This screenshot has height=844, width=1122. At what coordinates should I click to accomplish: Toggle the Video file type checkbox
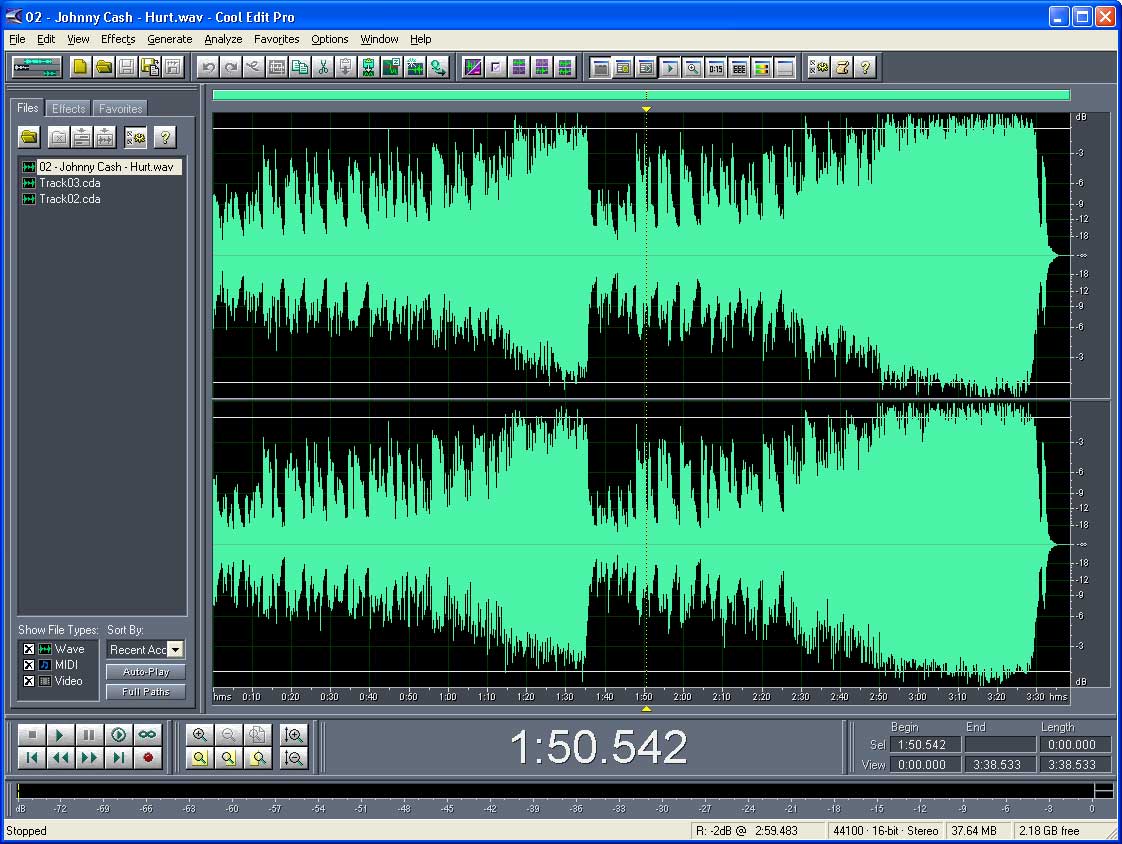(29, 681)
